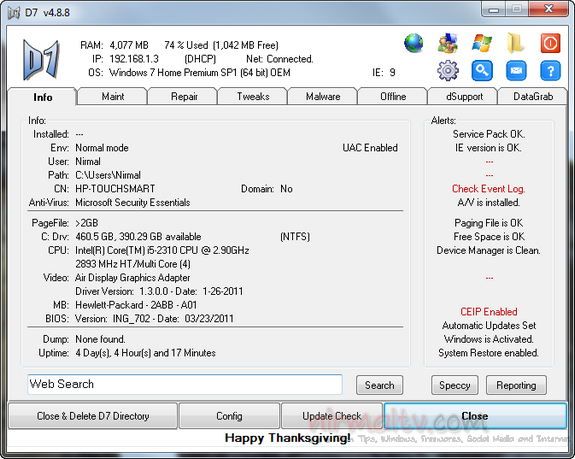Open the Reporting button
The image size is (575, 459).
(516, 385)
